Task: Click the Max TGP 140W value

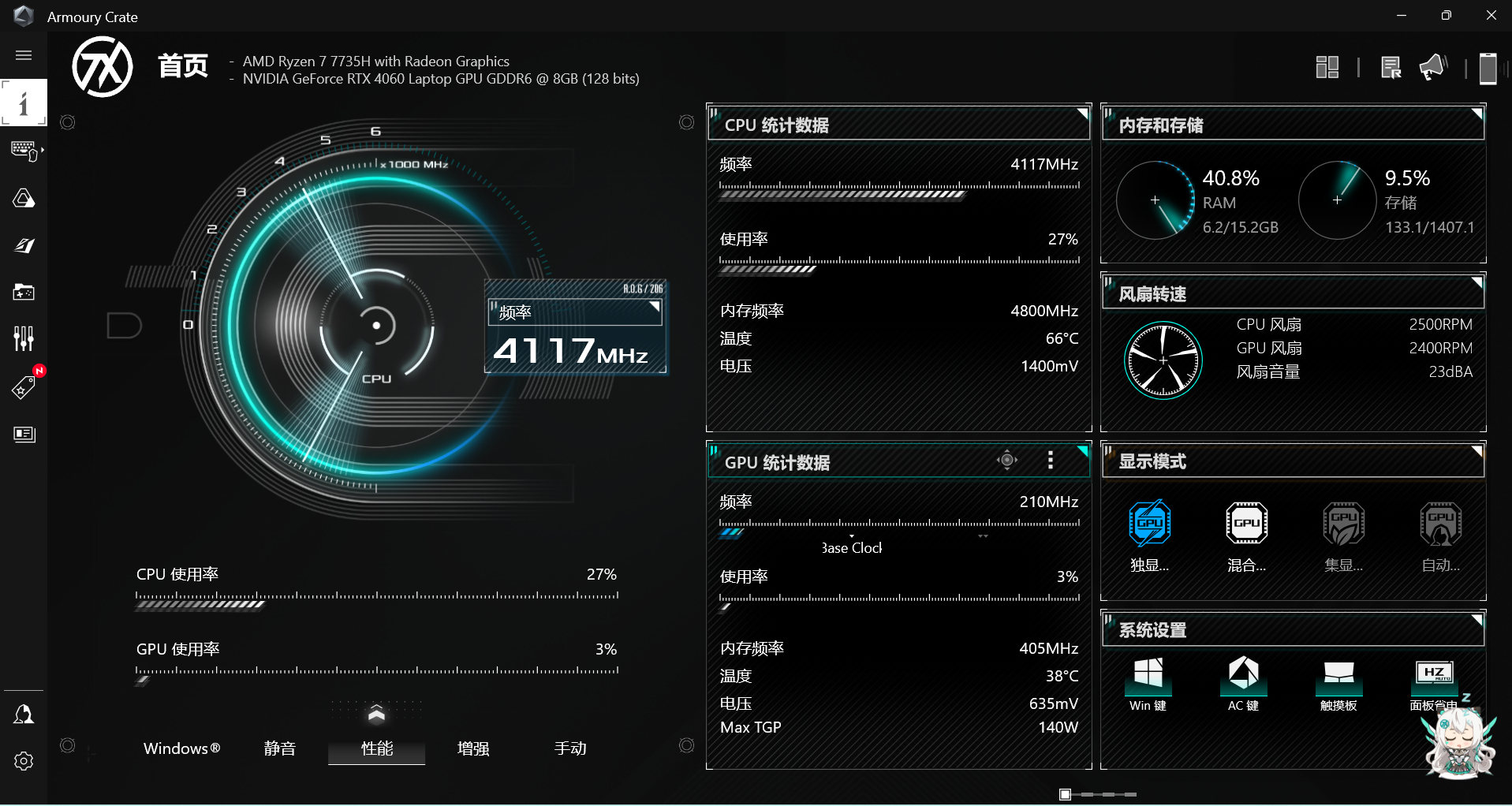Action: [1058, 727]
